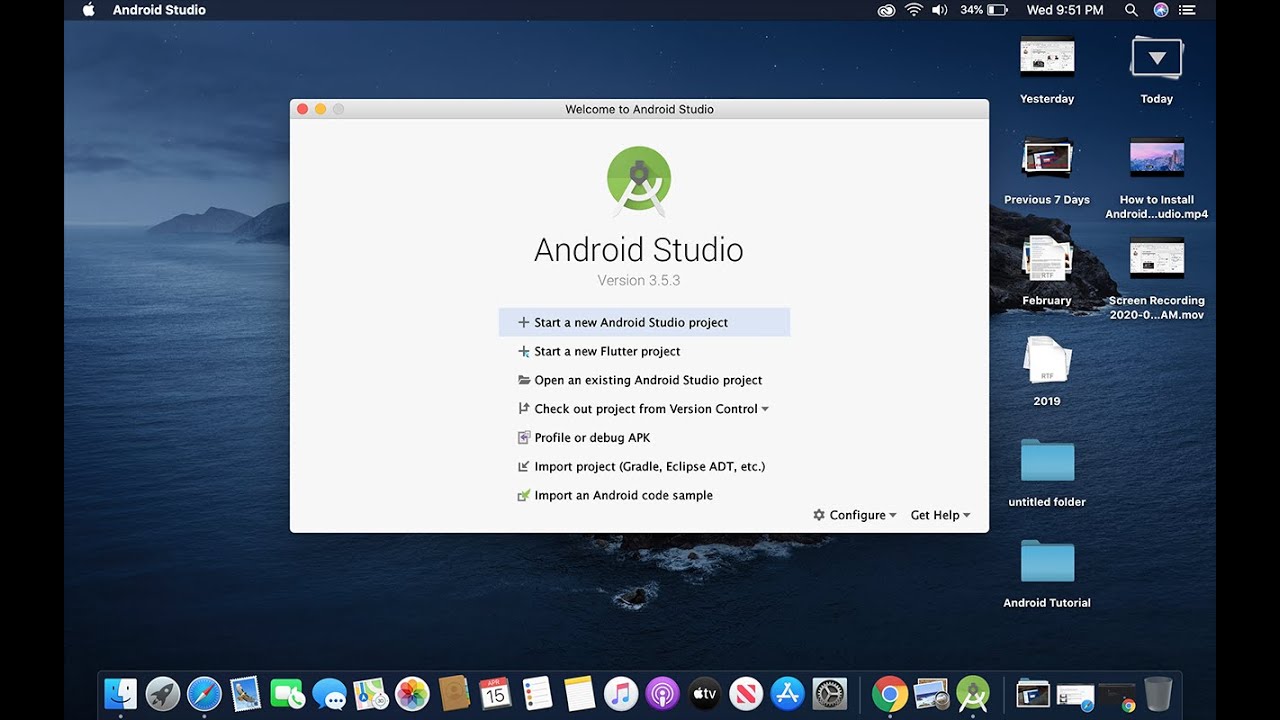1280x720 pixels.
Task: Select the Today stack on desktop
Action: click(x=1157, y=70)
